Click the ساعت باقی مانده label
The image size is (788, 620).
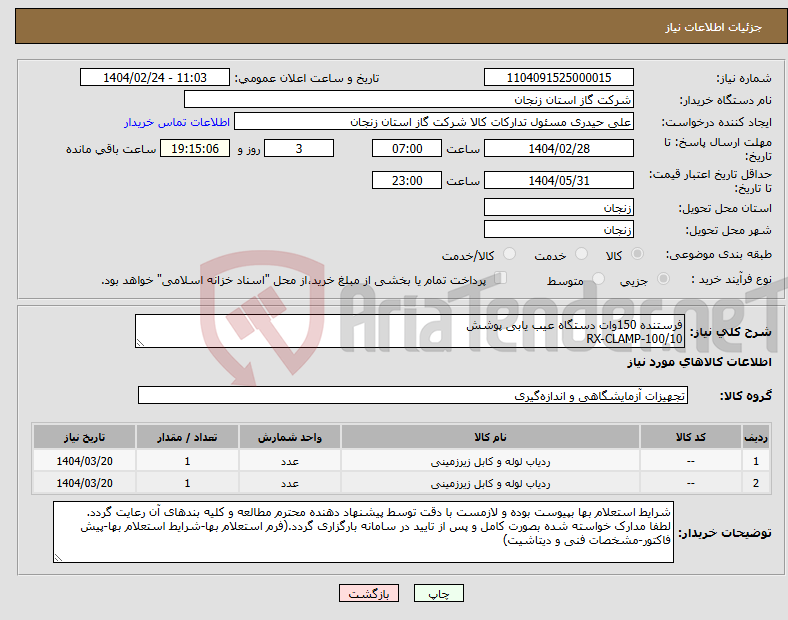tap(111, 149)
